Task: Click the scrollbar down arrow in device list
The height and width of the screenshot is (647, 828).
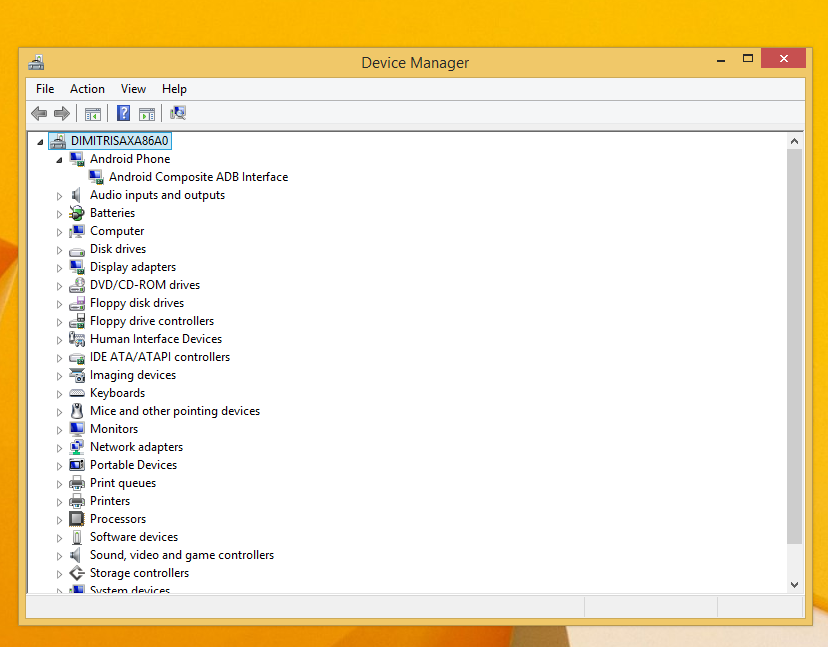Action: [x=795, y=584]
